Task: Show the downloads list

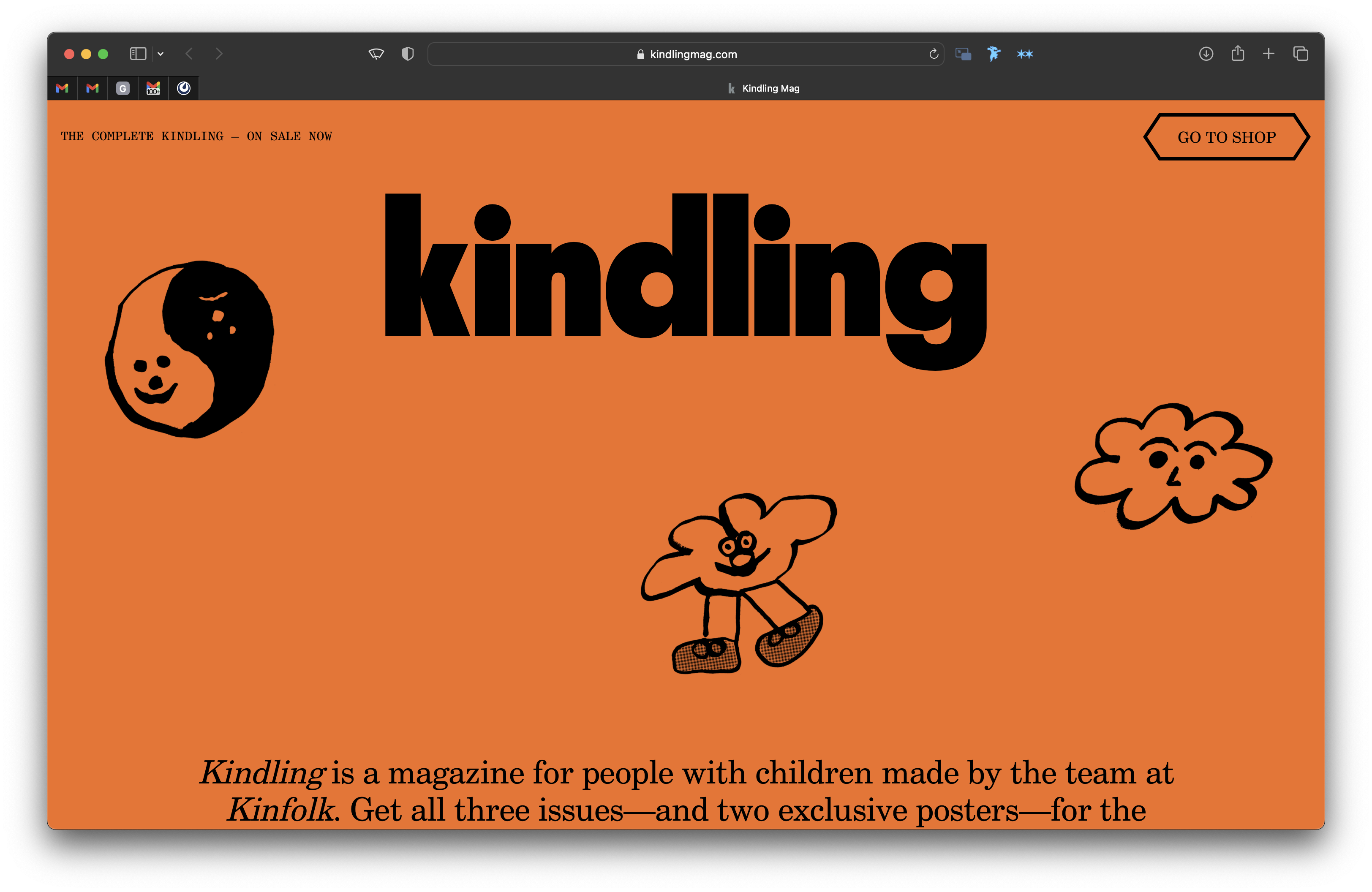Action: (x=1206, y=54)
